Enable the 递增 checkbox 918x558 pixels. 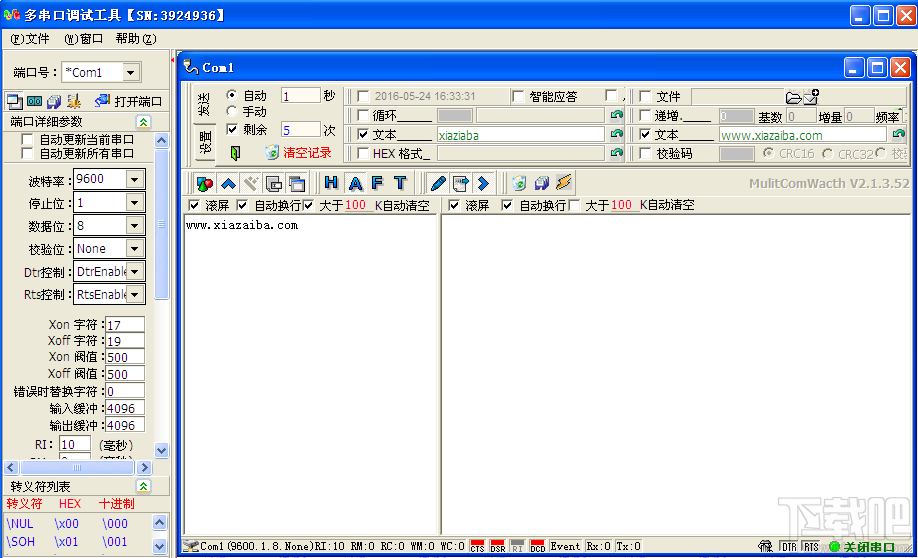(x=645, y=115)
